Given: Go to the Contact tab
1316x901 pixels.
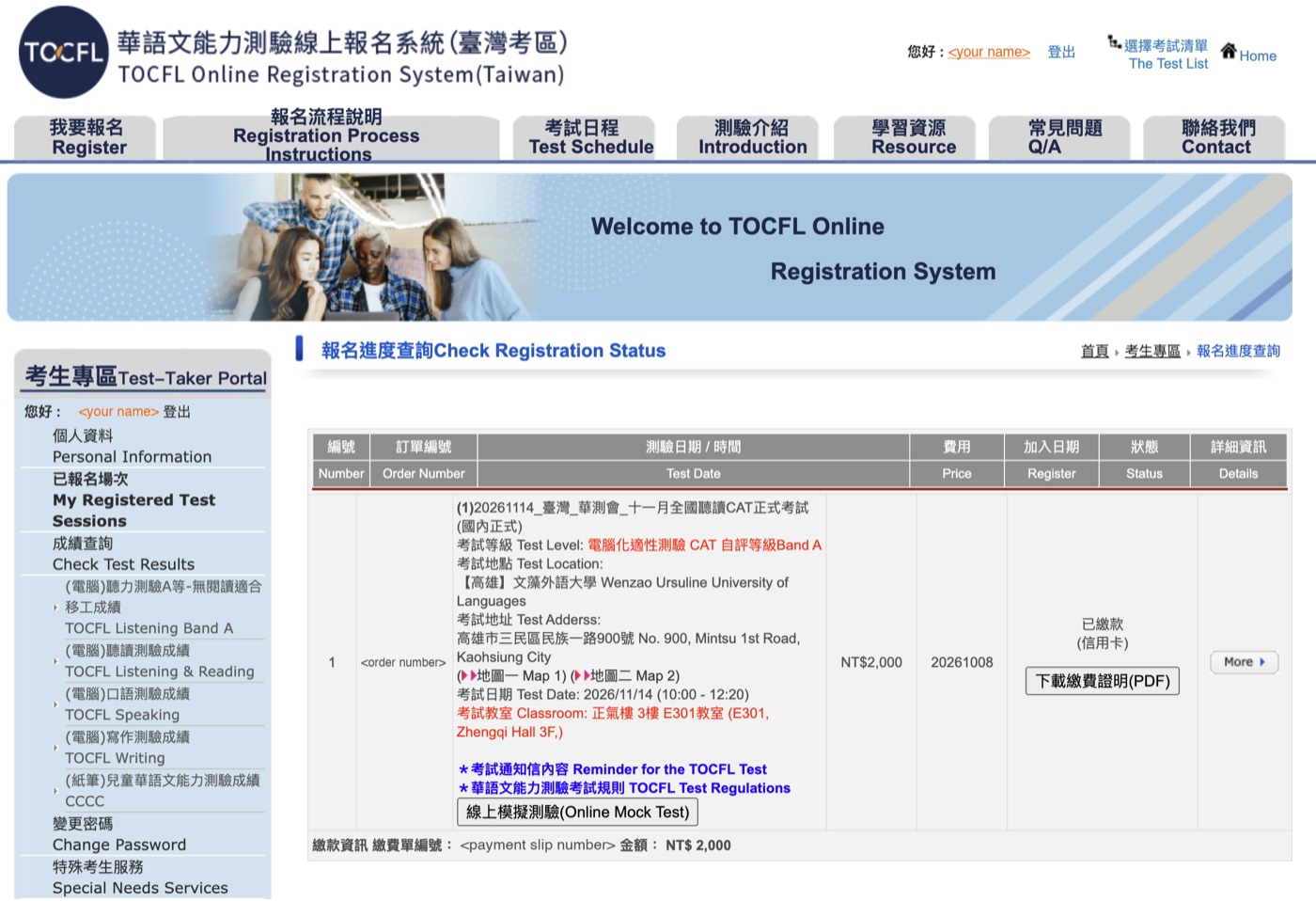Looking at the screenshot, I should pos(1216,137).
